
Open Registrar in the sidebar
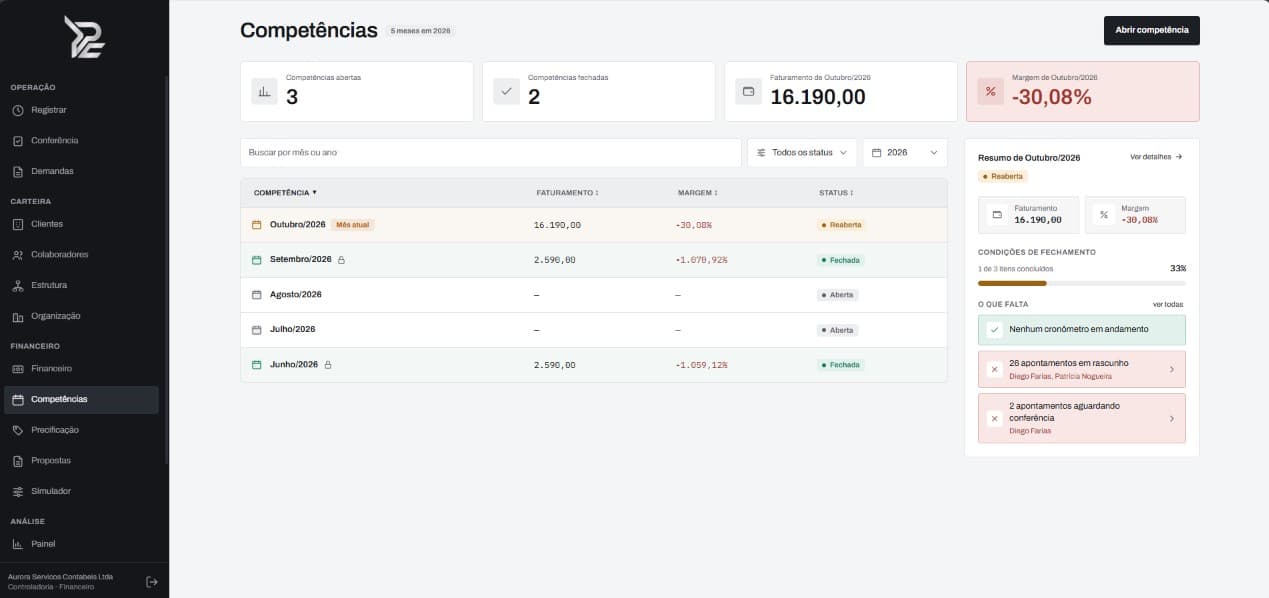point(81,110)
